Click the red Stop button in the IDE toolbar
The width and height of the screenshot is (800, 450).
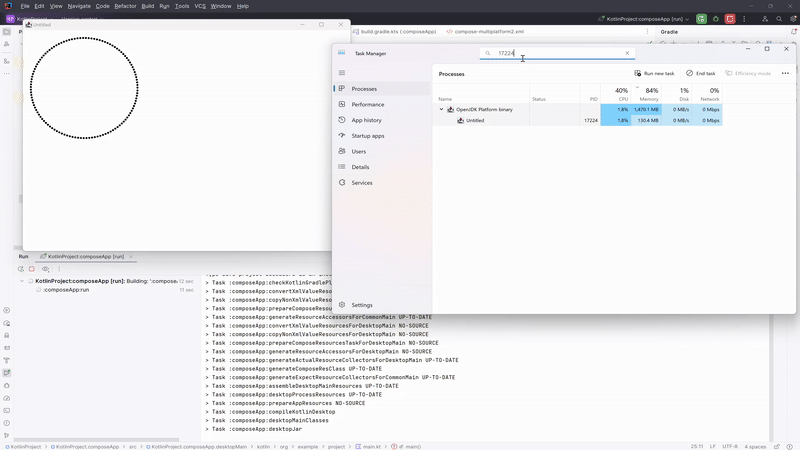tap(730, 19)
